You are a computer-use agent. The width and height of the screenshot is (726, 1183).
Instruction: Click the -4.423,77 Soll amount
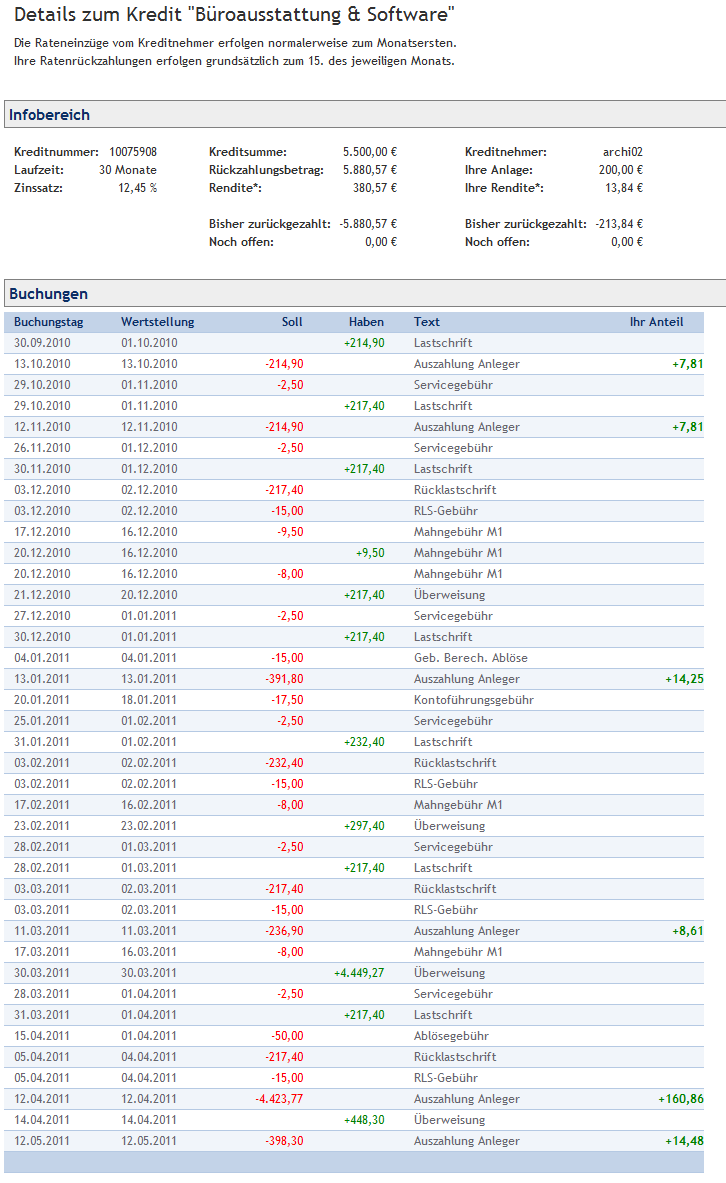click(x=279, y=1099)
